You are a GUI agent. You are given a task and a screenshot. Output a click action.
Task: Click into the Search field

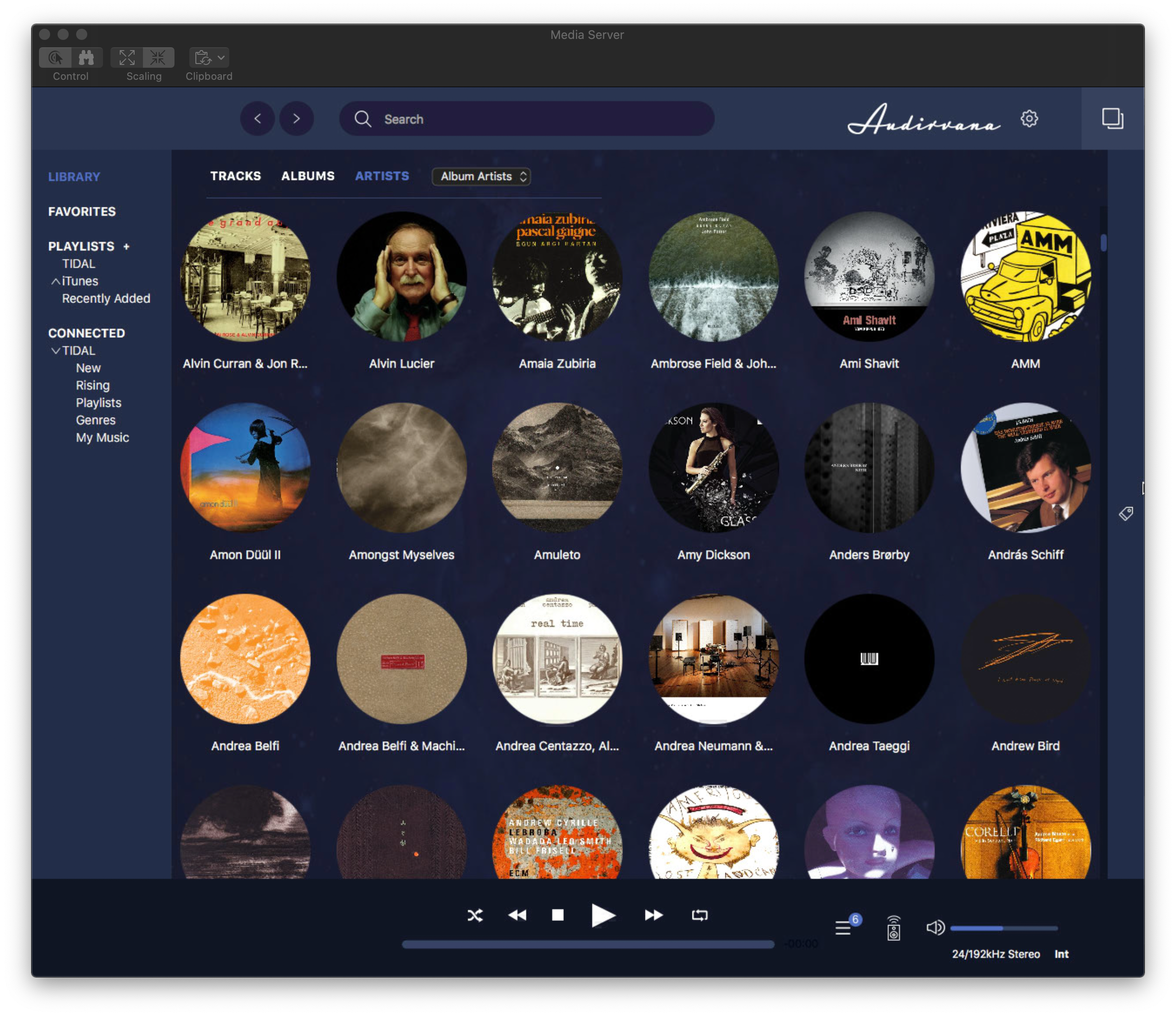tap(527, 119)
